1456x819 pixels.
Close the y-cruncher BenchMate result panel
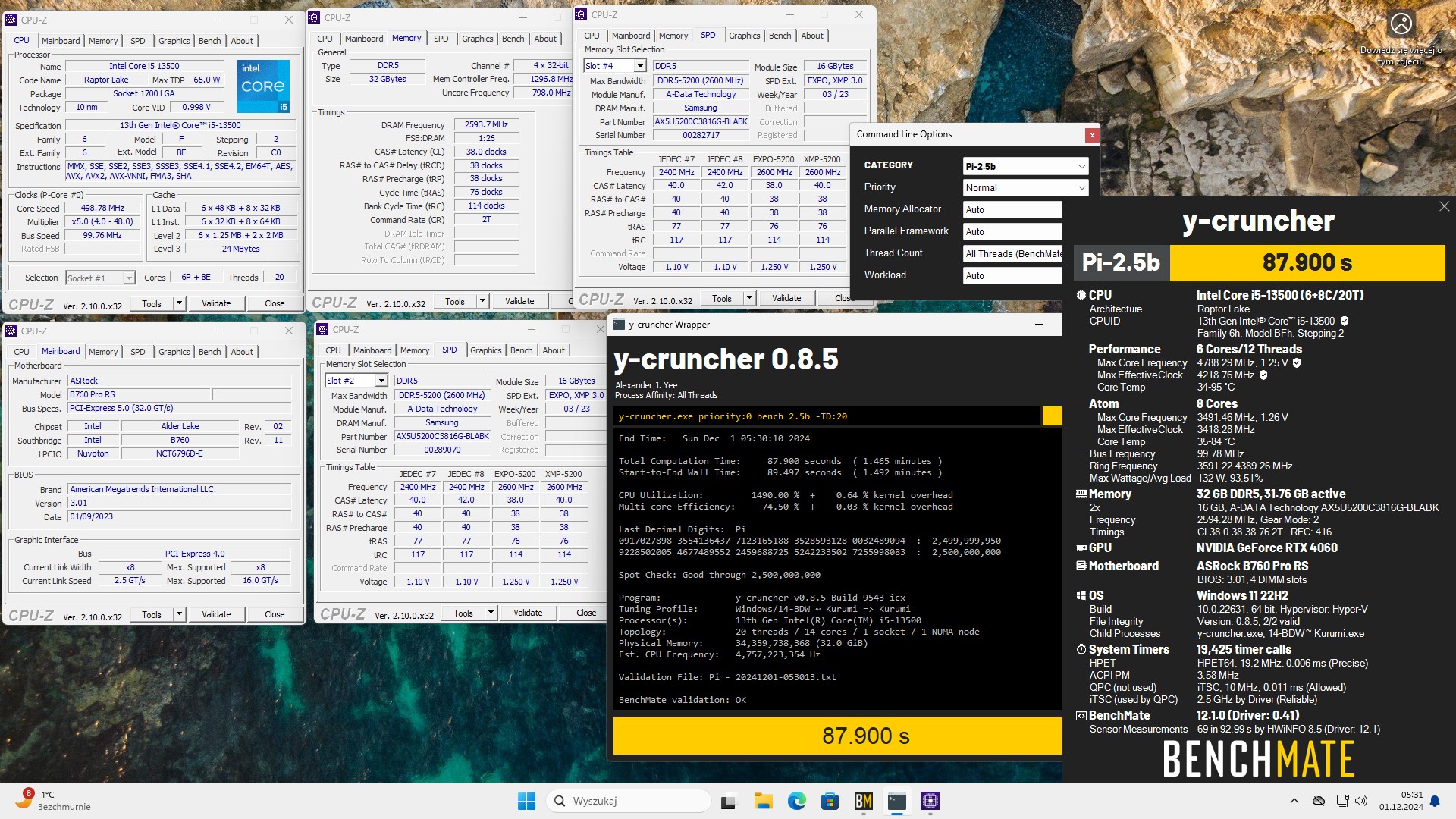[x=1444, y=206]
